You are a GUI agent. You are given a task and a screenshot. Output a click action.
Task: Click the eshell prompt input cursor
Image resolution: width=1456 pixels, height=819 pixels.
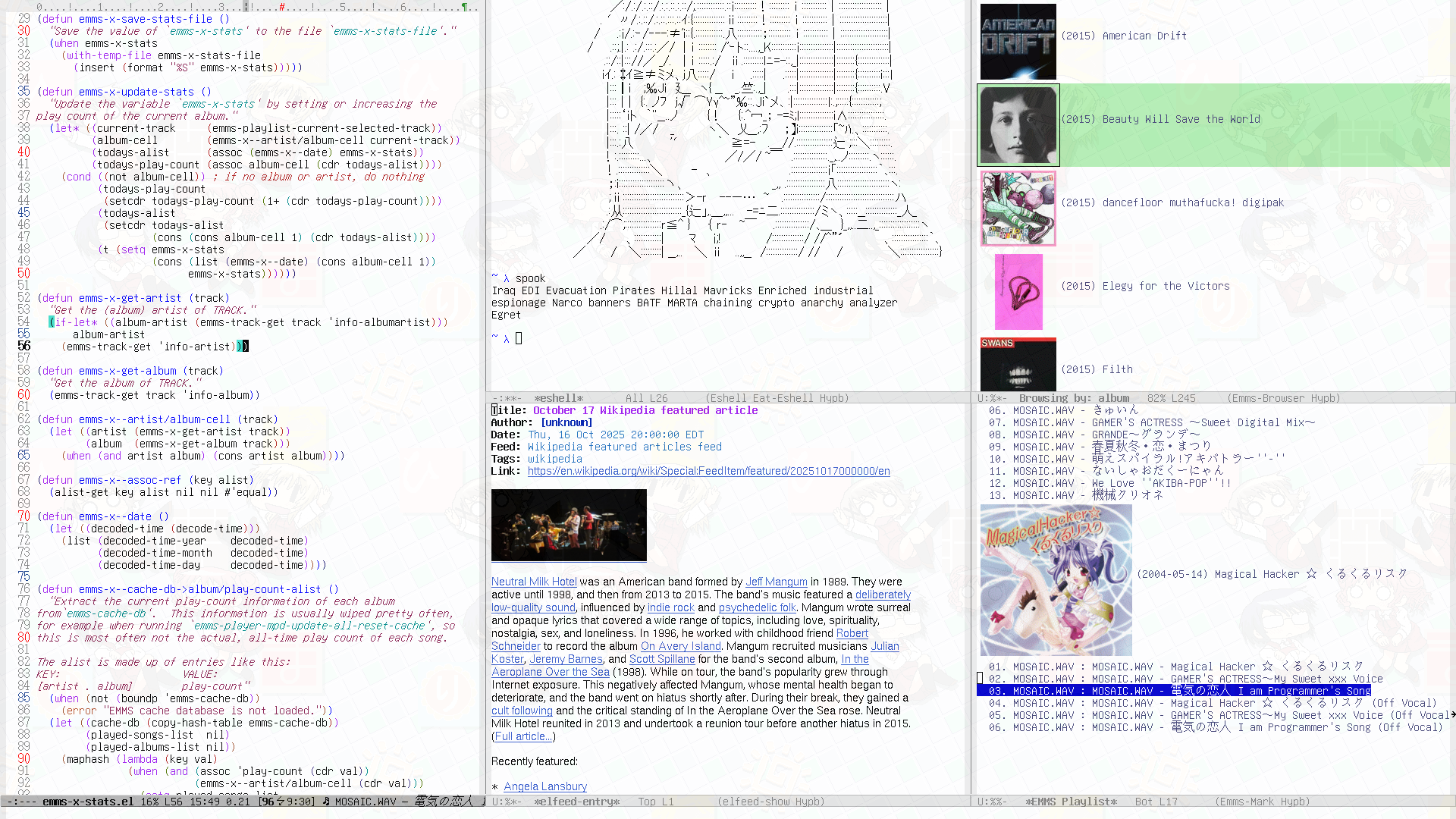[519, 338]
